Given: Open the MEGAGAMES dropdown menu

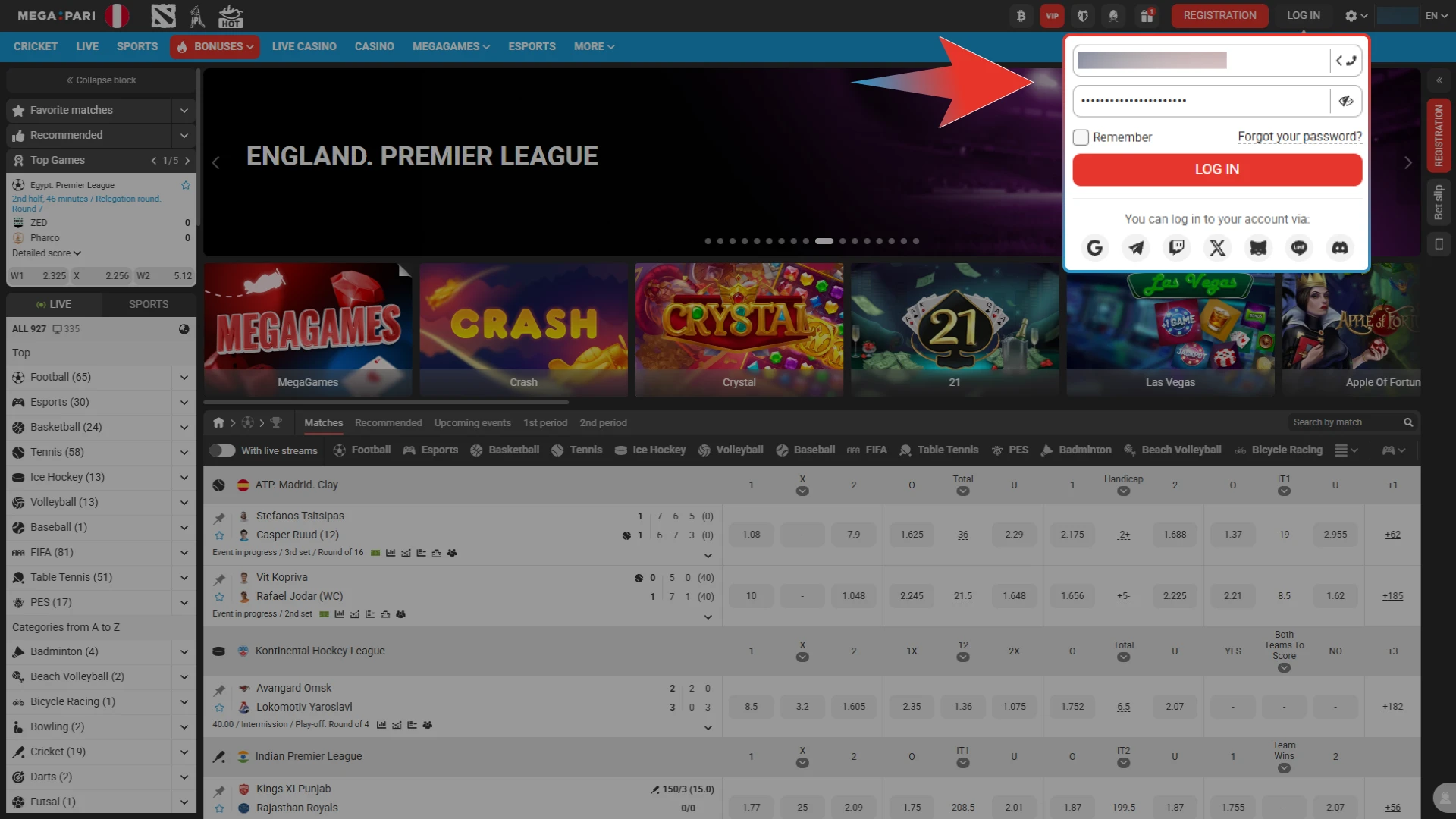Looking at the screenshot, I should pos(451,46).
